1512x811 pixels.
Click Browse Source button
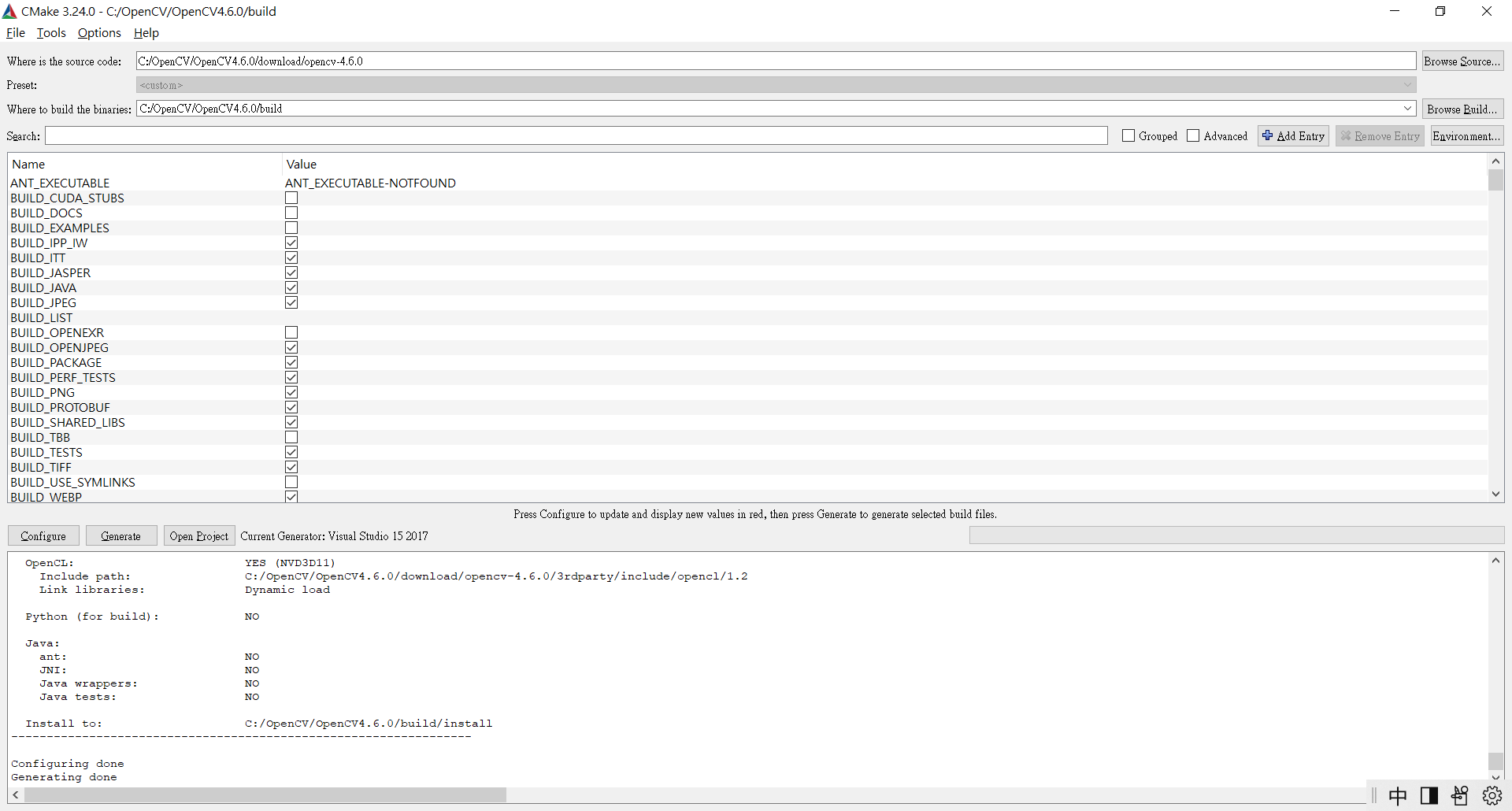pos(1462,61)
